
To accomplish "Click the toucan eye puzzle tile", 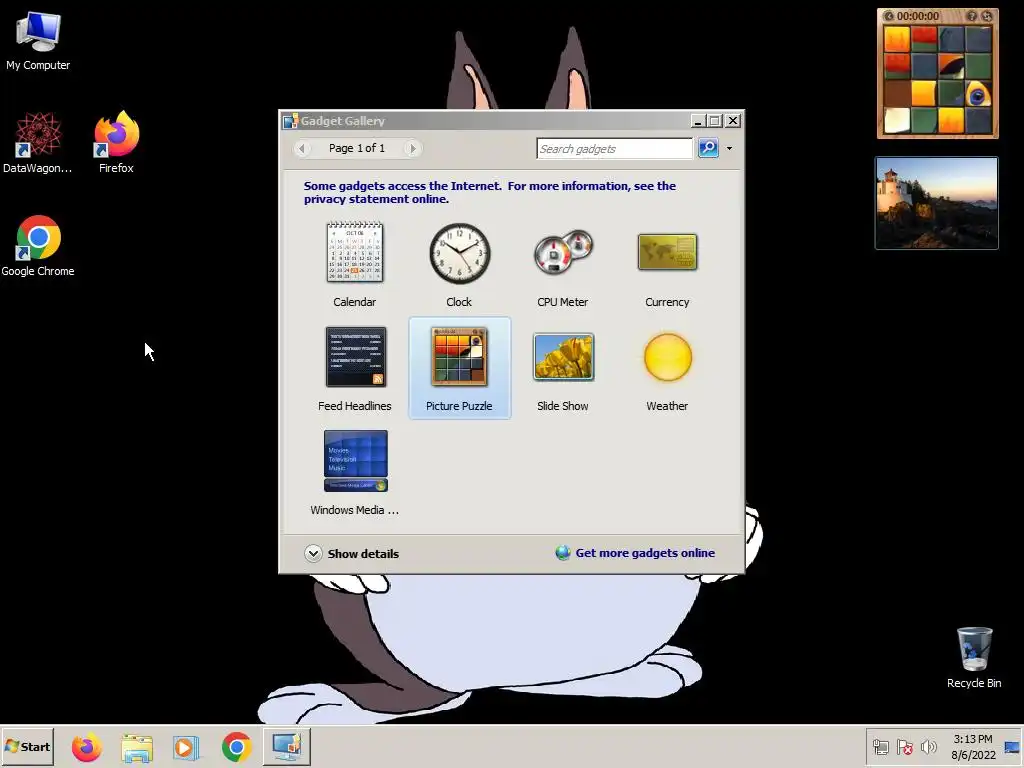I will click(978, 94).
